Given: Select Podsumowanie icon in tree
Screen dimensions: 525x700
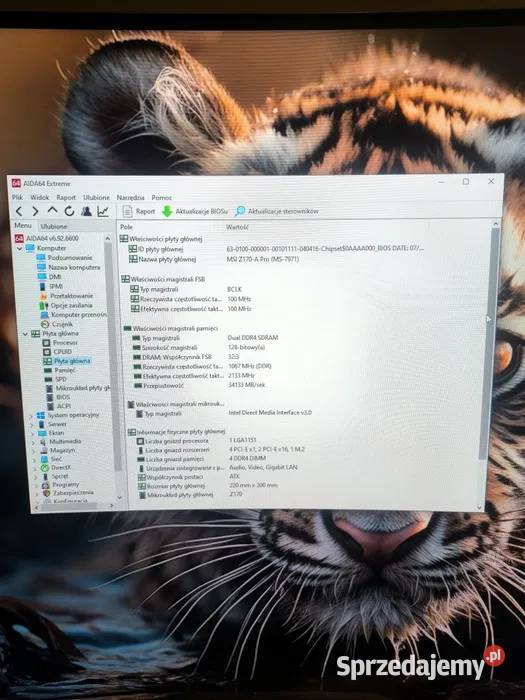Looking at the screenshot, I should tap(42, 258).
